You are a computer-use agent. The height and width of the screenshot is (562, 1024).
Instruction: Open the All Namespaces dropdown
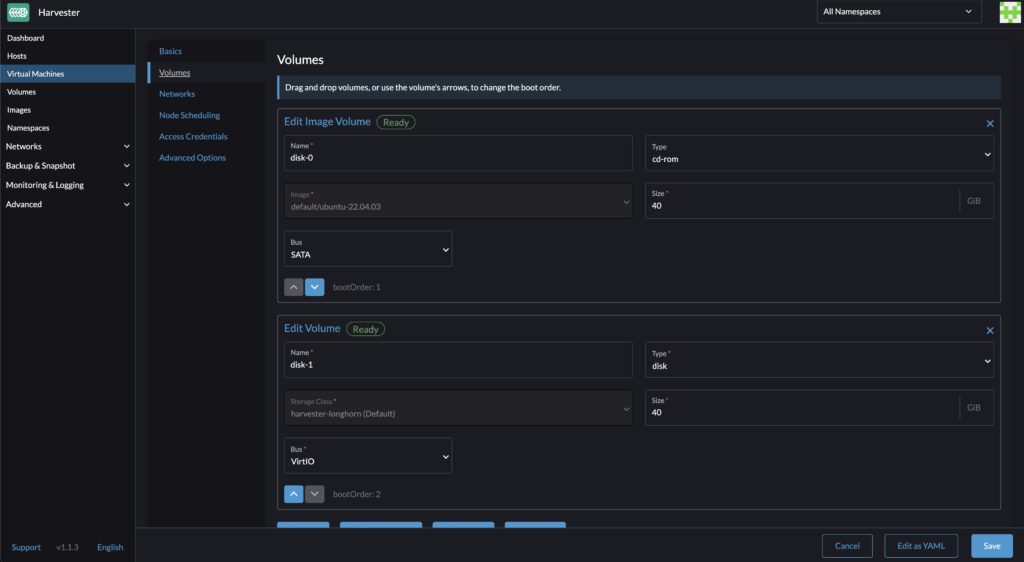(897, 12)
